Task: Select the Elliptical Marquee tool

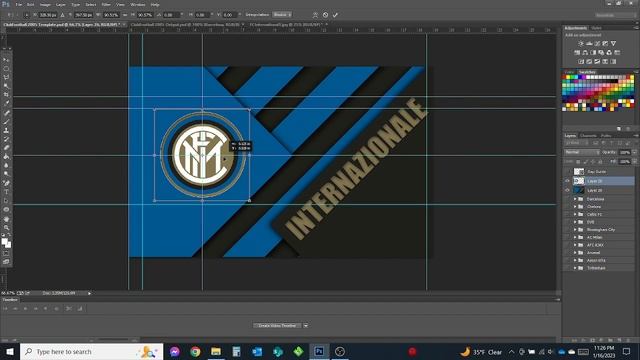Action: (6, 69)
